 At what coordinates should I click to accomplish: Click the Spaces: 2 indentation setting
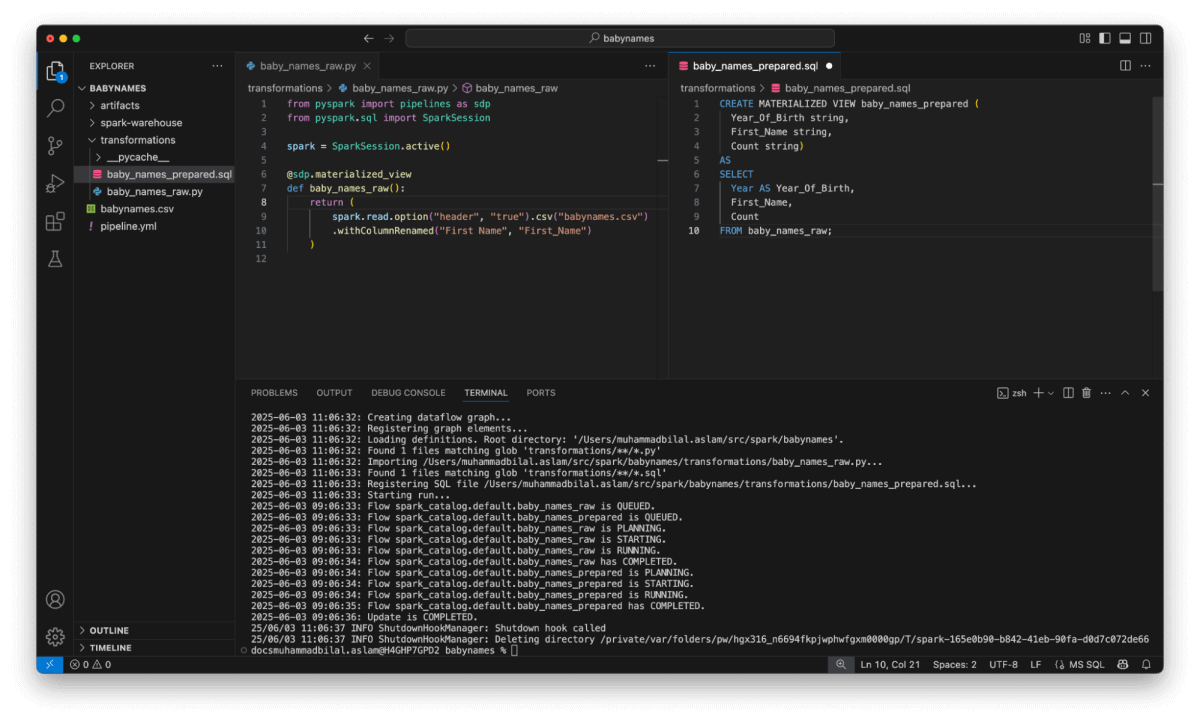(954, 665)
